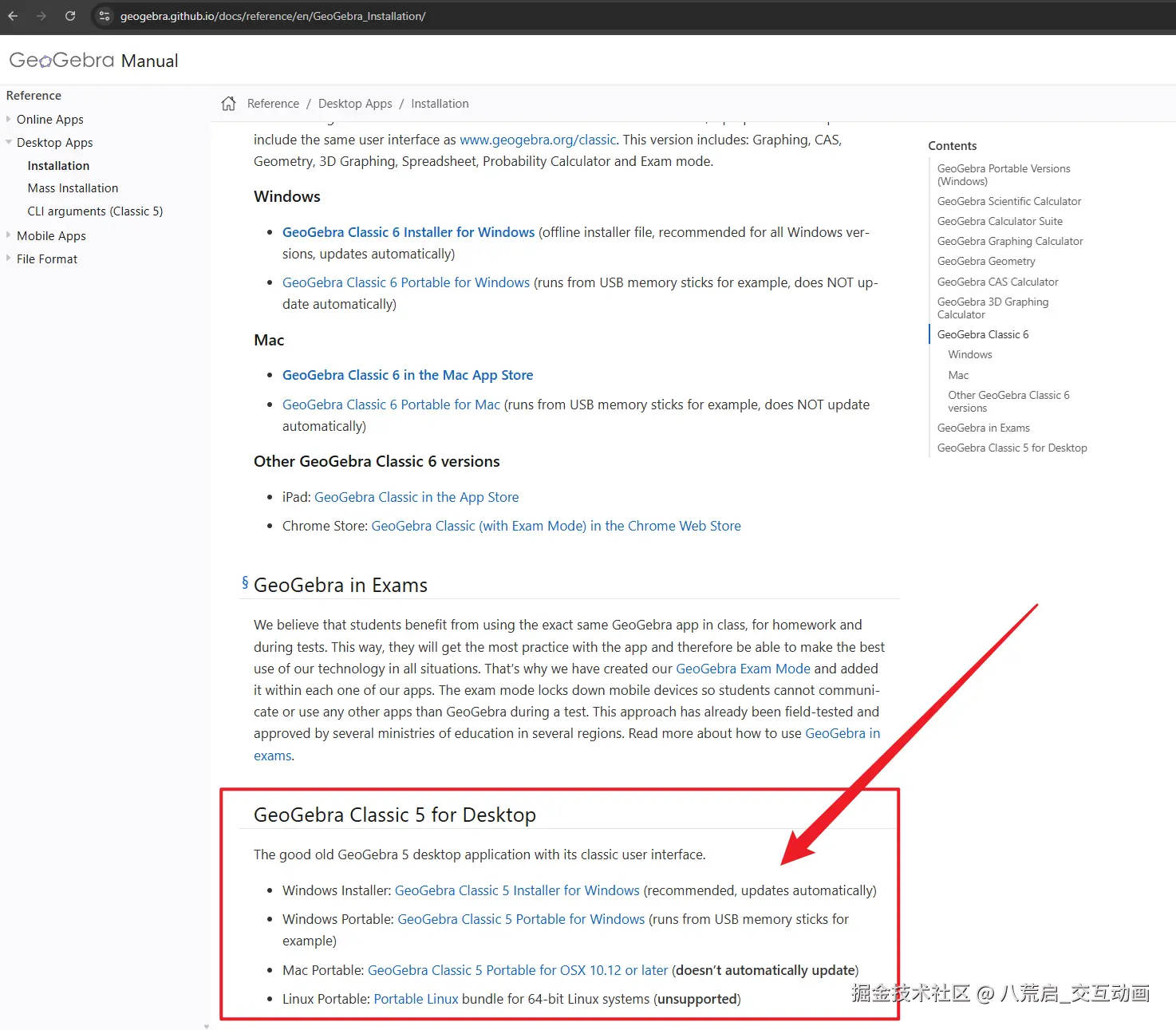Download GeoGebra Classic 6 Installer for Windows
Viewport: 1176px width, 1030px height.
pyautogui.click(x=408, y=232)
